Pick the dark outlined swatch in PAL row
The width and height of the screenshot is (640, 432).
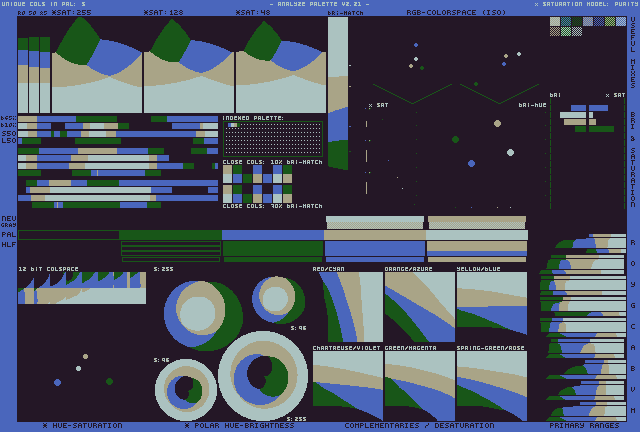click(x=69, y=235)
